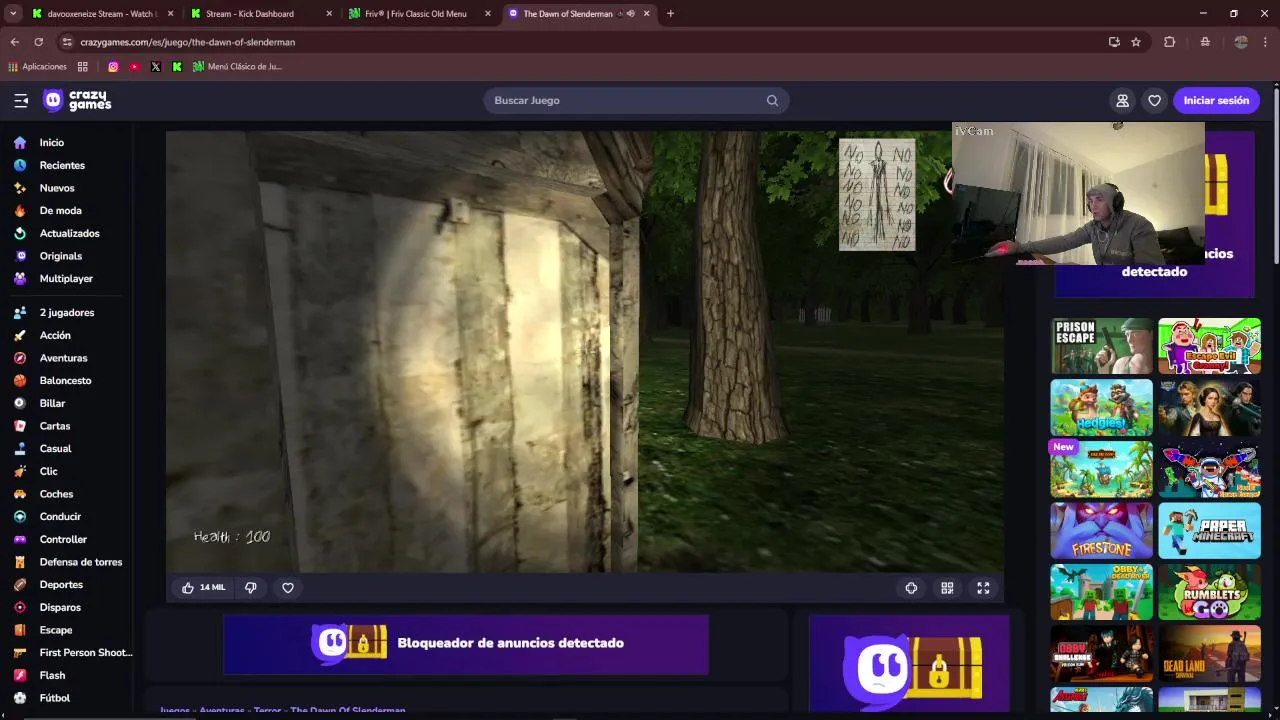This screenshot has width=1280, height=720.
Task: Open Defensa de torres category
Action: 81,562
